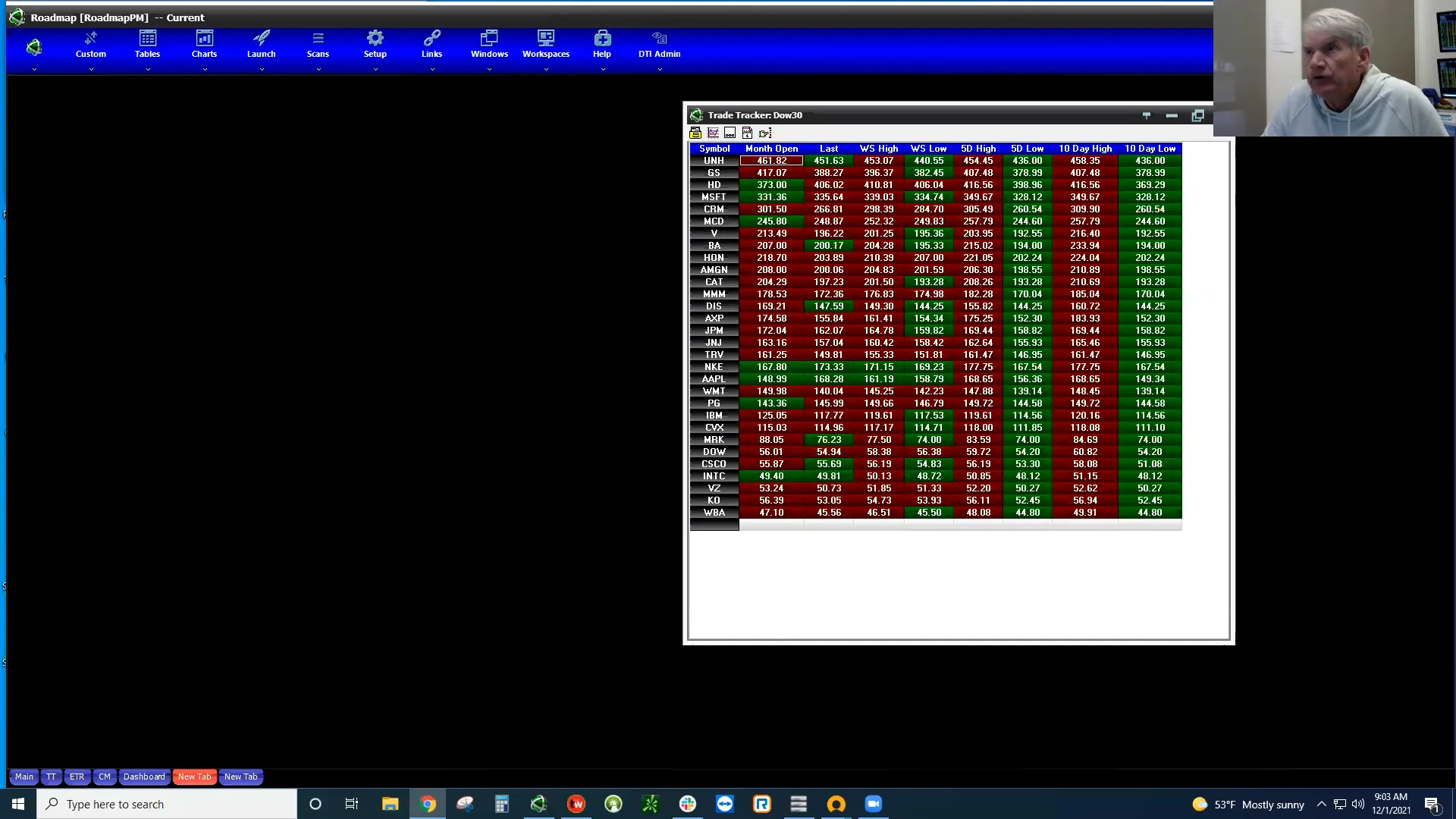Select the Custom icon in the toolbar
Screen dimensions: 1456x819
pos(90,42)
